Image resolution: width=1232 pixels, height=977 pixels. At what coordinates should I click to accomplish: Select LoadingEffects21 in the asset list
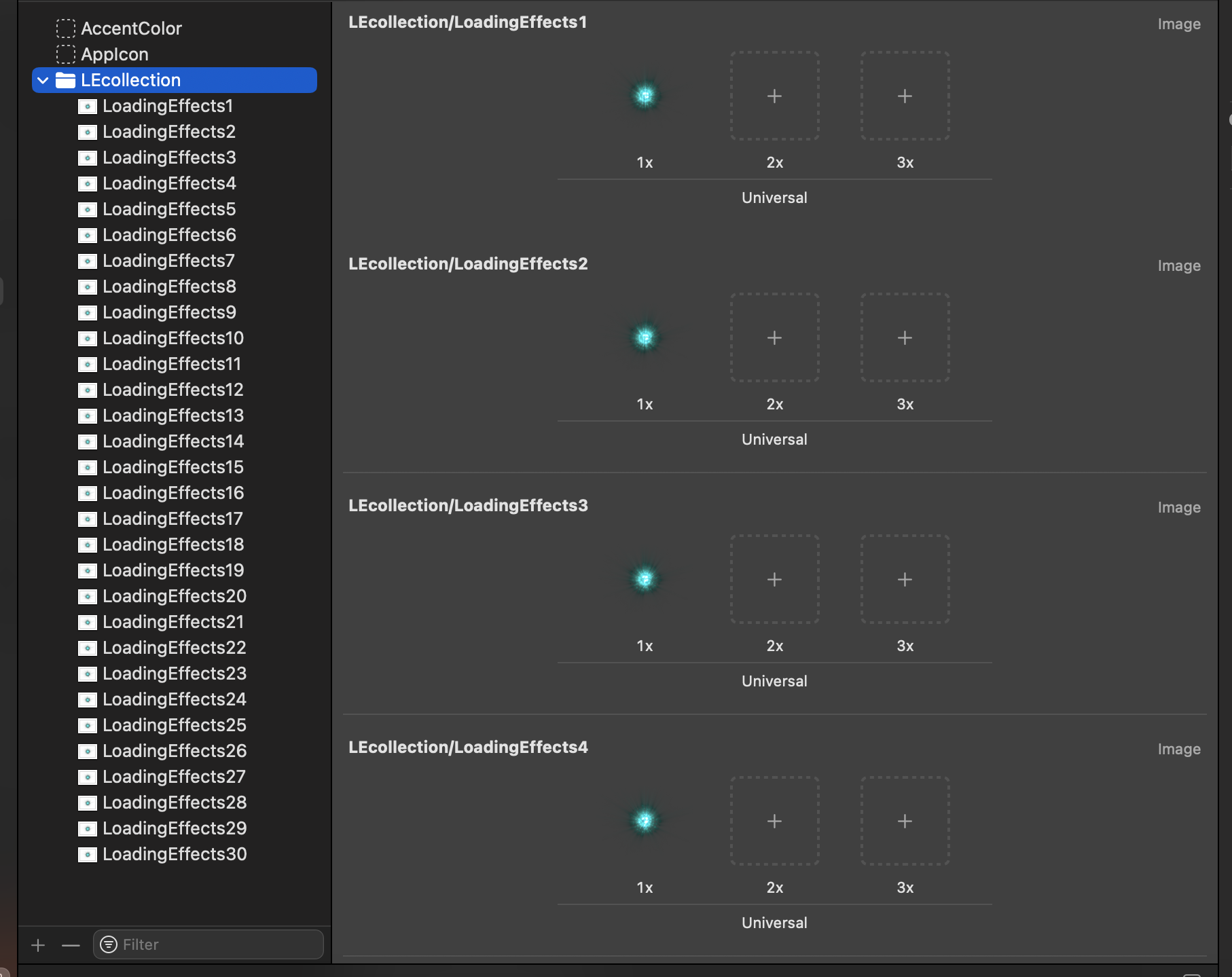pyautogui.click(x=173, y=622)
